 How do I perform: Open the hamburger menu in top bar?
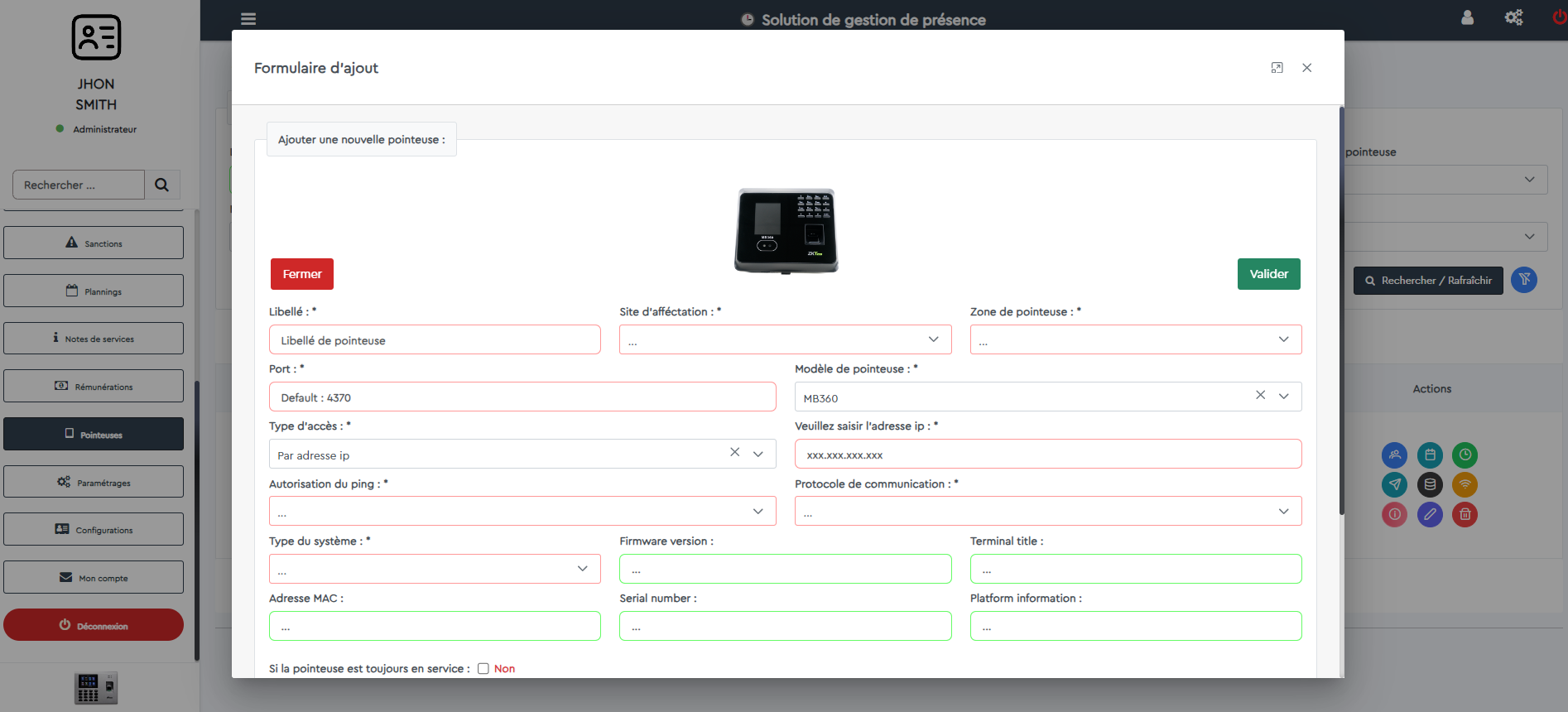click(248, 18)
